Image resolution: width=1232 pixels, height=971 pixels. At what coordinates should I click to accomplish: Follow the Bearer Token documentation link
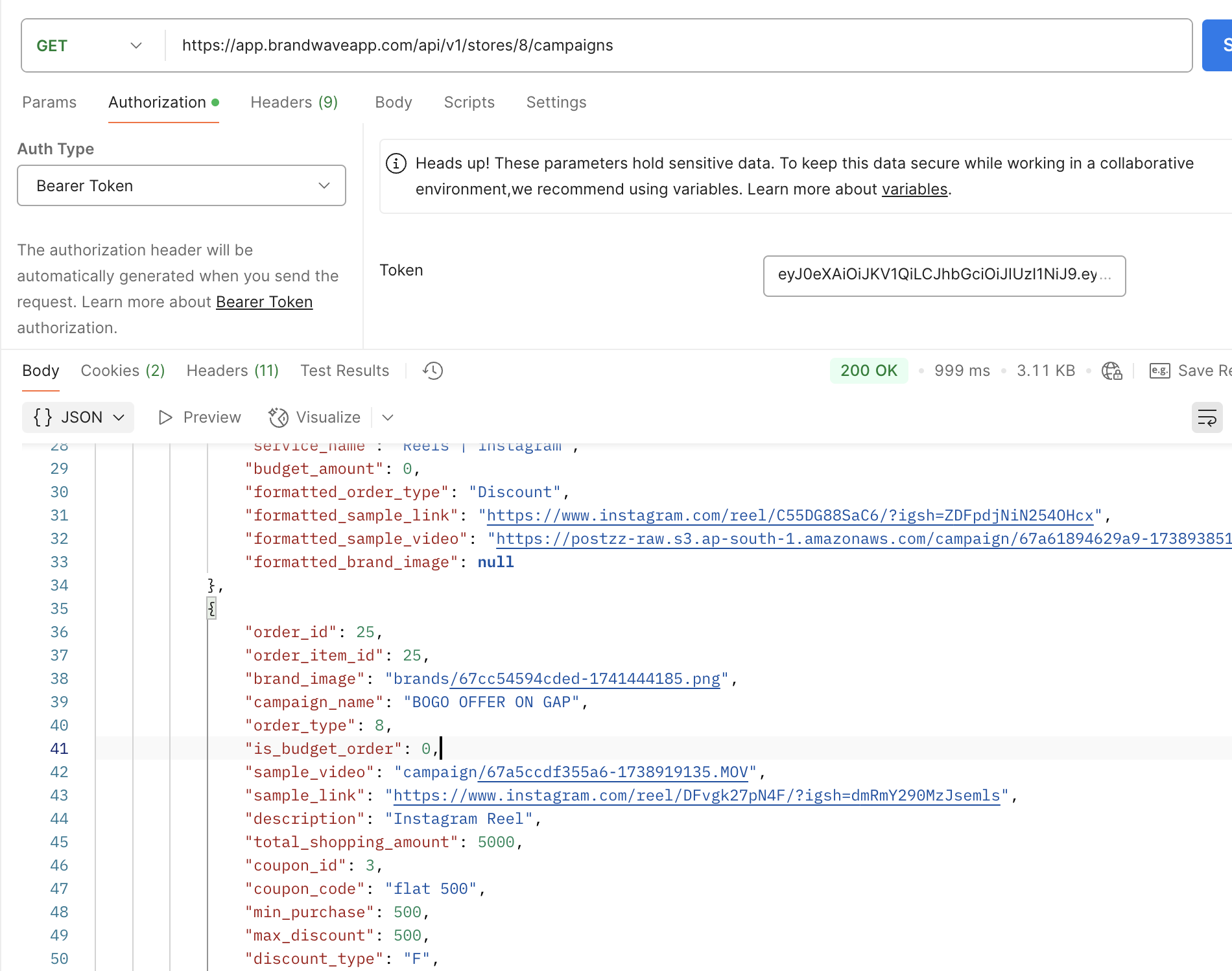coord(264,302)
